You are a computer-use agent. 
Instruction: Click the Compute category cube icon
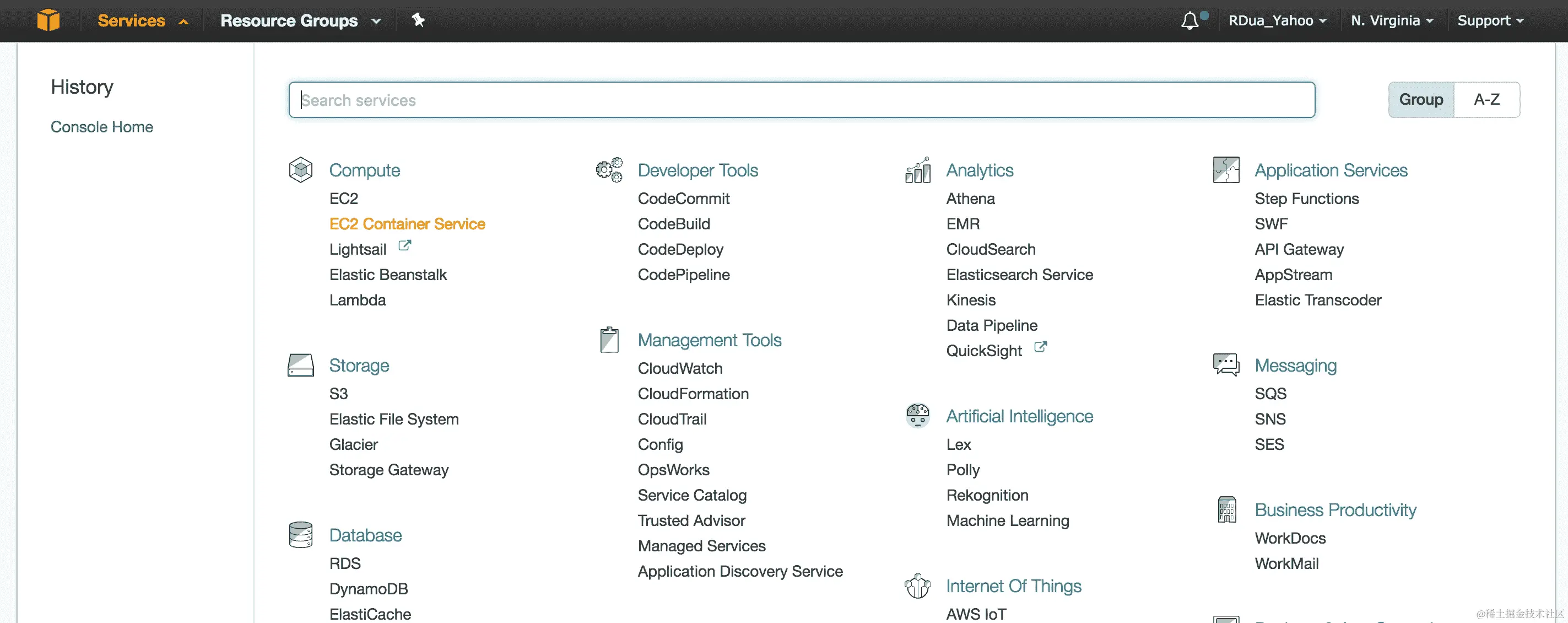[x=301, y=170]
